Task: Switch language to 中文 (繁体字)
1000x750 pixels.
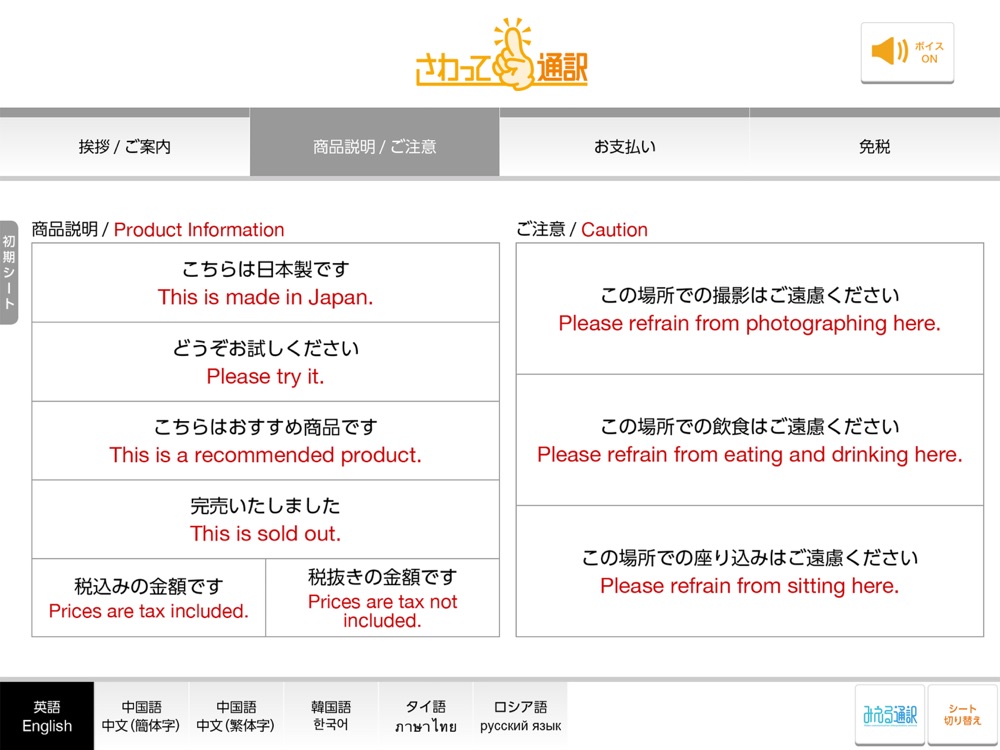Action: click(236, 716)
